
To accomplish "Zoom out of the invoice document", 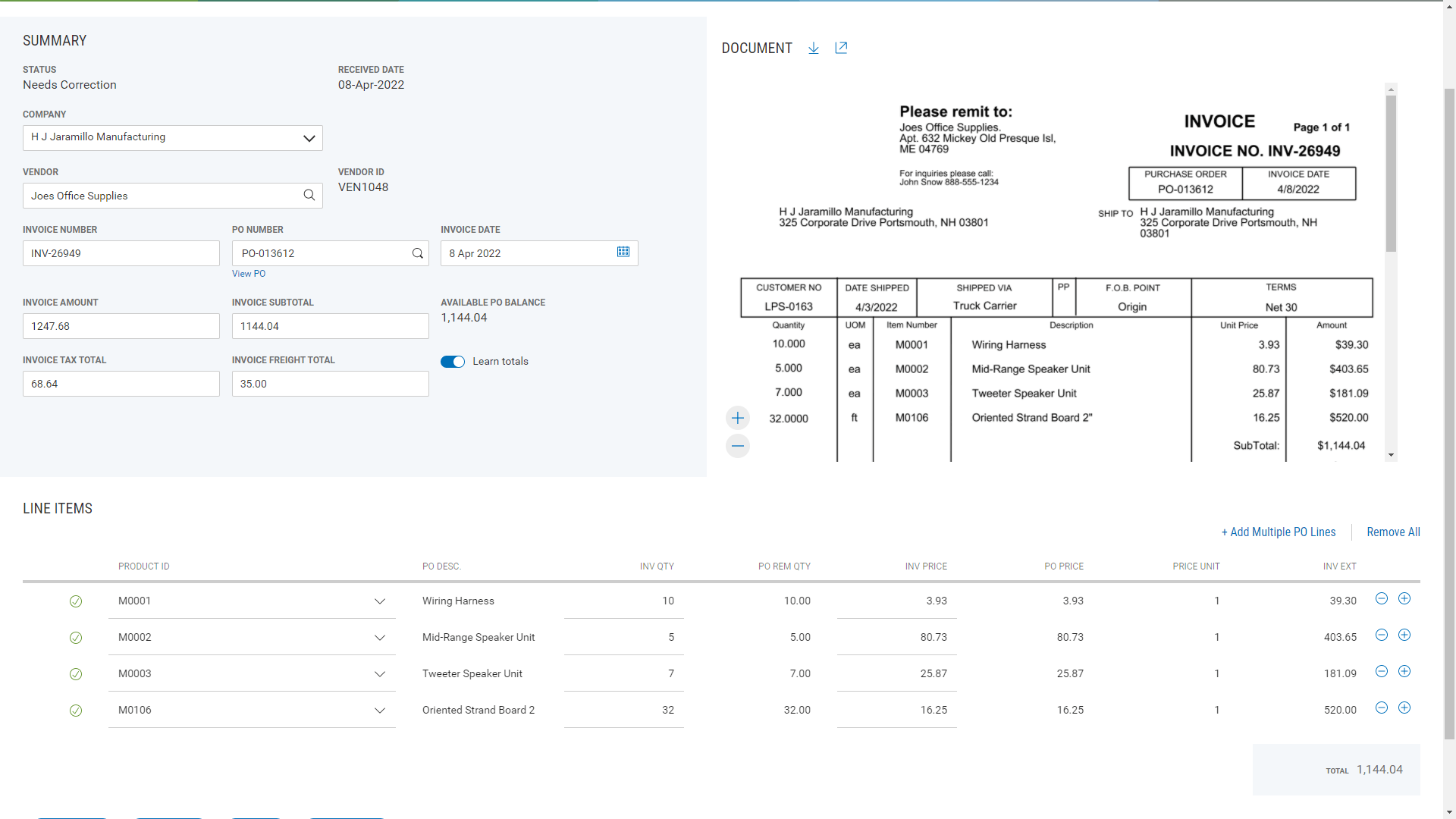I will coord(737,446).
